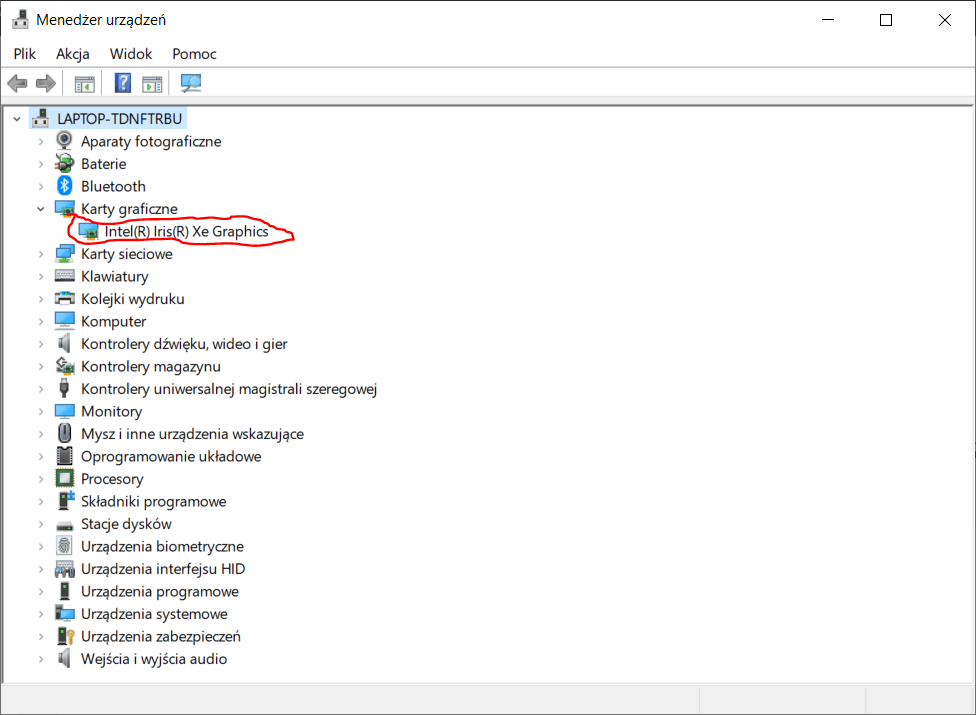Viewport: 976px width, 715px height.
Task: Open the Plik menu
Action: pyautogui.click(x=25, y=54)
